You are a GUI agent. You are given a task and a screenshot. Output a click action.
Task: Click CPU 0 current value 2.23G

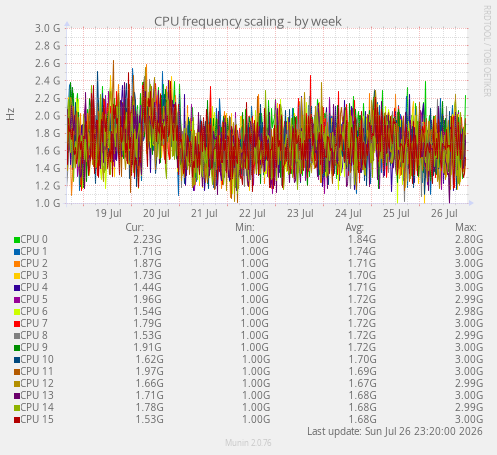click(147, 239)
